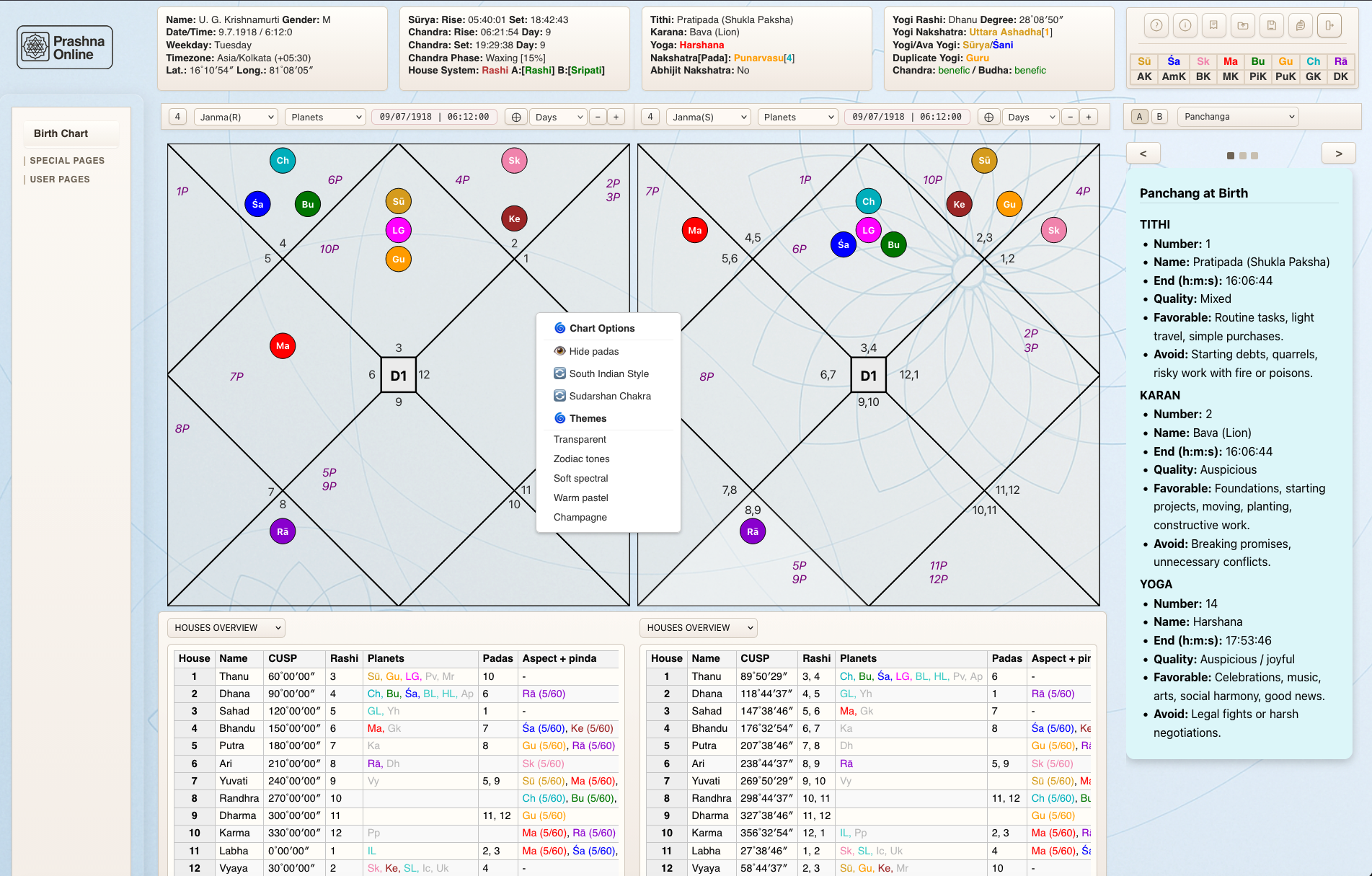Click right chart's date time input field
Screen dimensions: 1372x876
pos(906,117)
